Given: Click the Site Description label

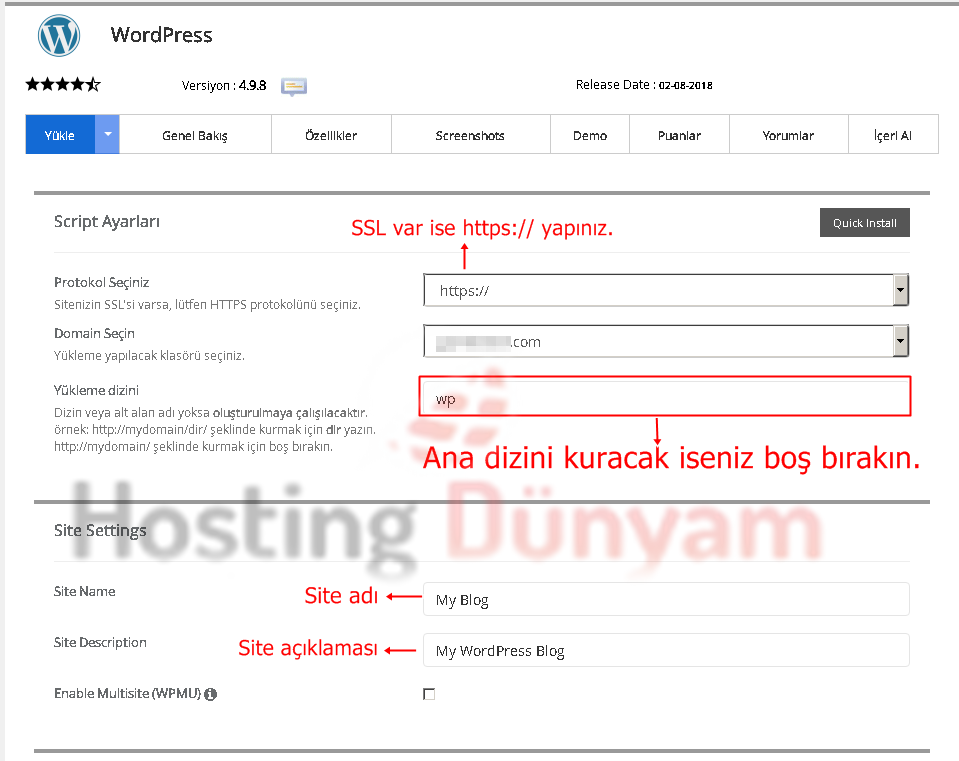Looking at the screenshot, I should pos(100,642).
